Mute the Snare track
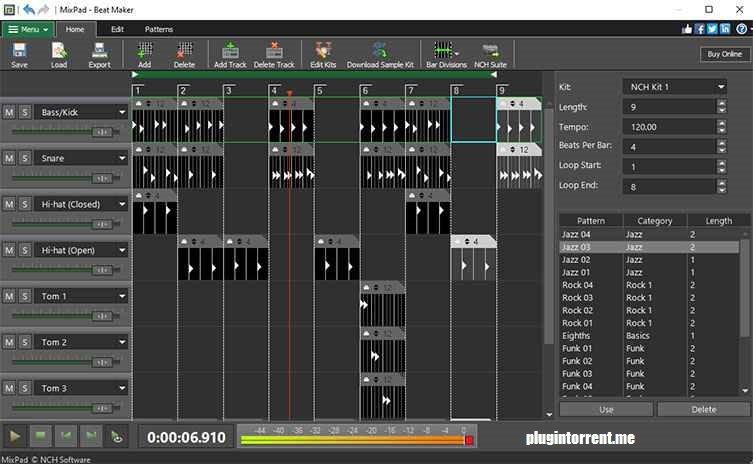 click(9, 158)
